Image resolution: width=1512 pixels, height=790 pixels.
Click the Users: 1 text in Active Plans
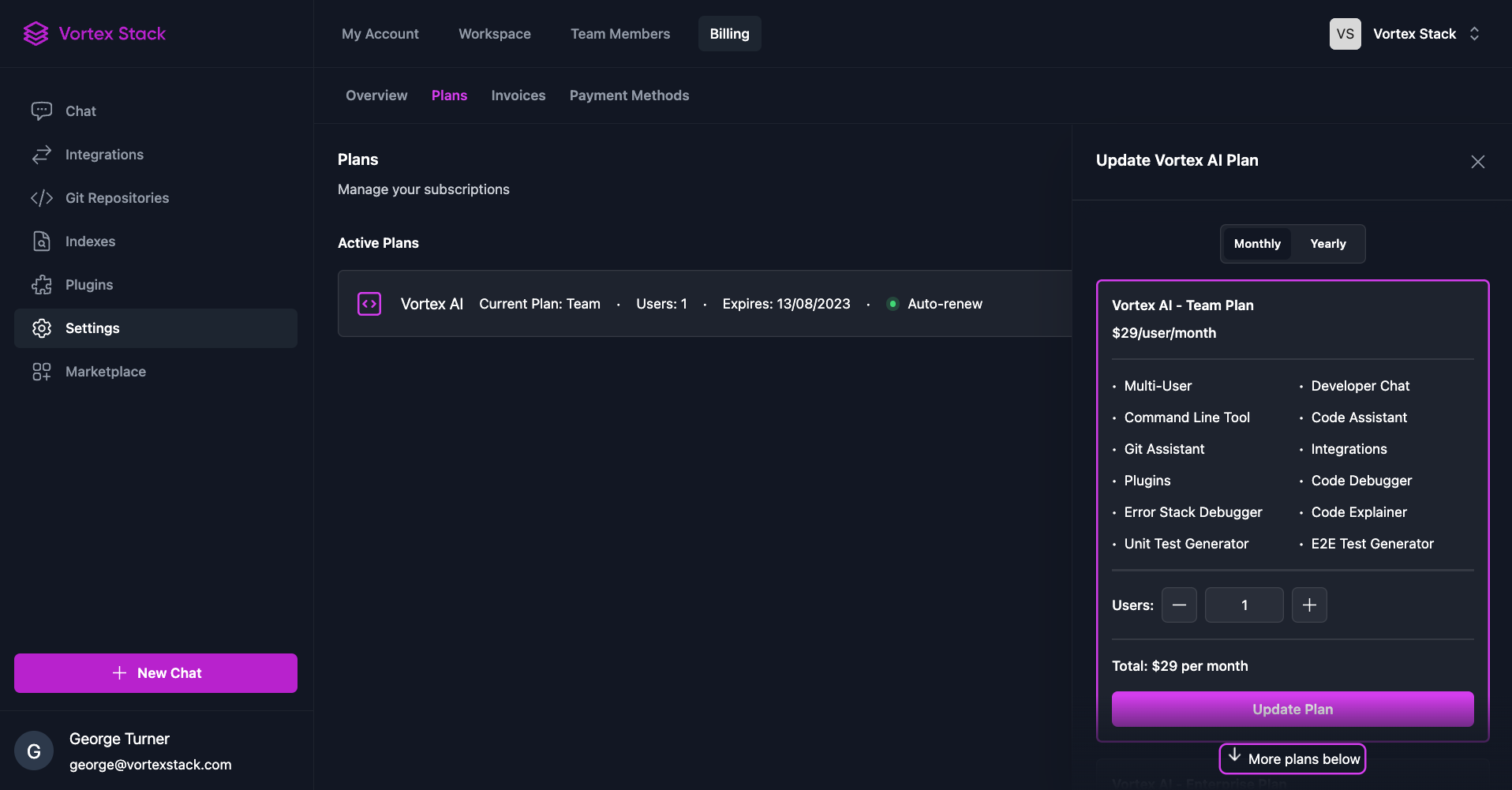pos(661,304)
